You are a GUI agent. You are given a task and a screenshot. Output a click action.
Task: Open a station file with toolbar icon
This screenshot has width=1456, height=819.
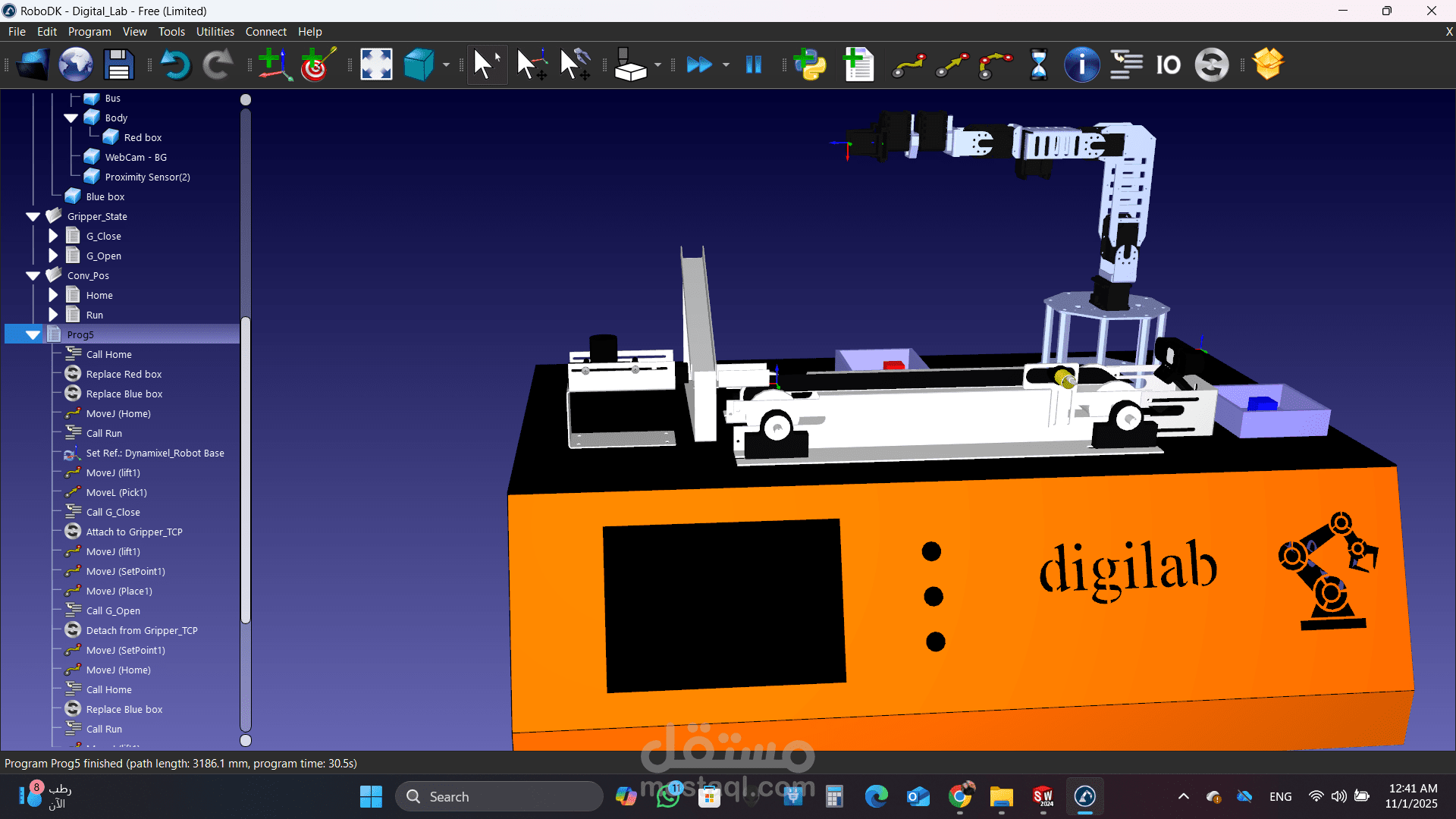(x=33, y=64)
